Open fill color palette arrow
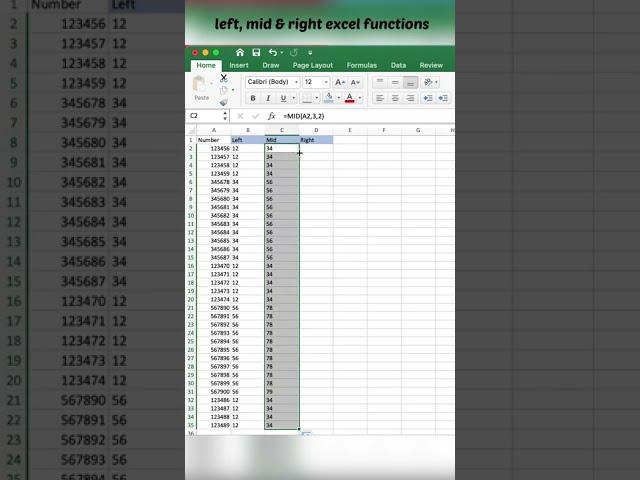640x480 pixels. point(338,98)
